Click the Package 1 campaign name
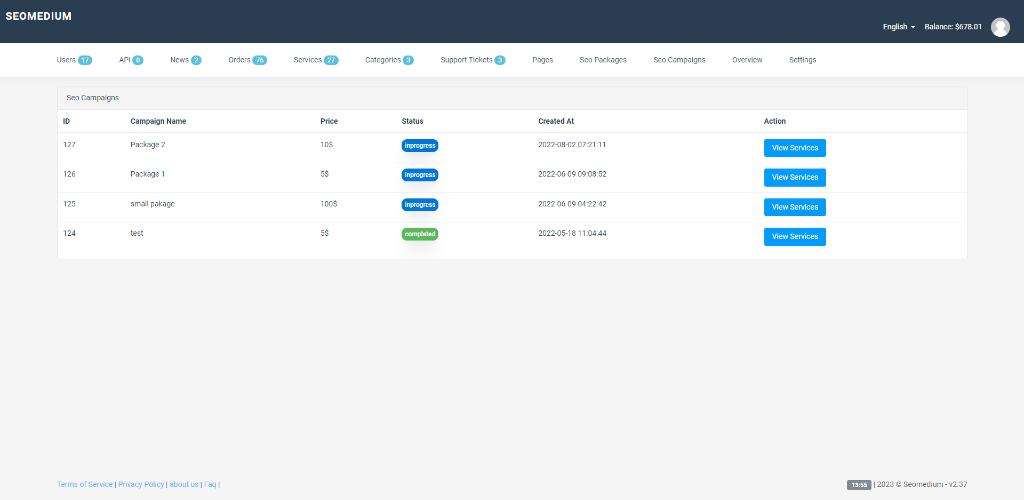The image size is (1024, 500). (x=148, y=174)
